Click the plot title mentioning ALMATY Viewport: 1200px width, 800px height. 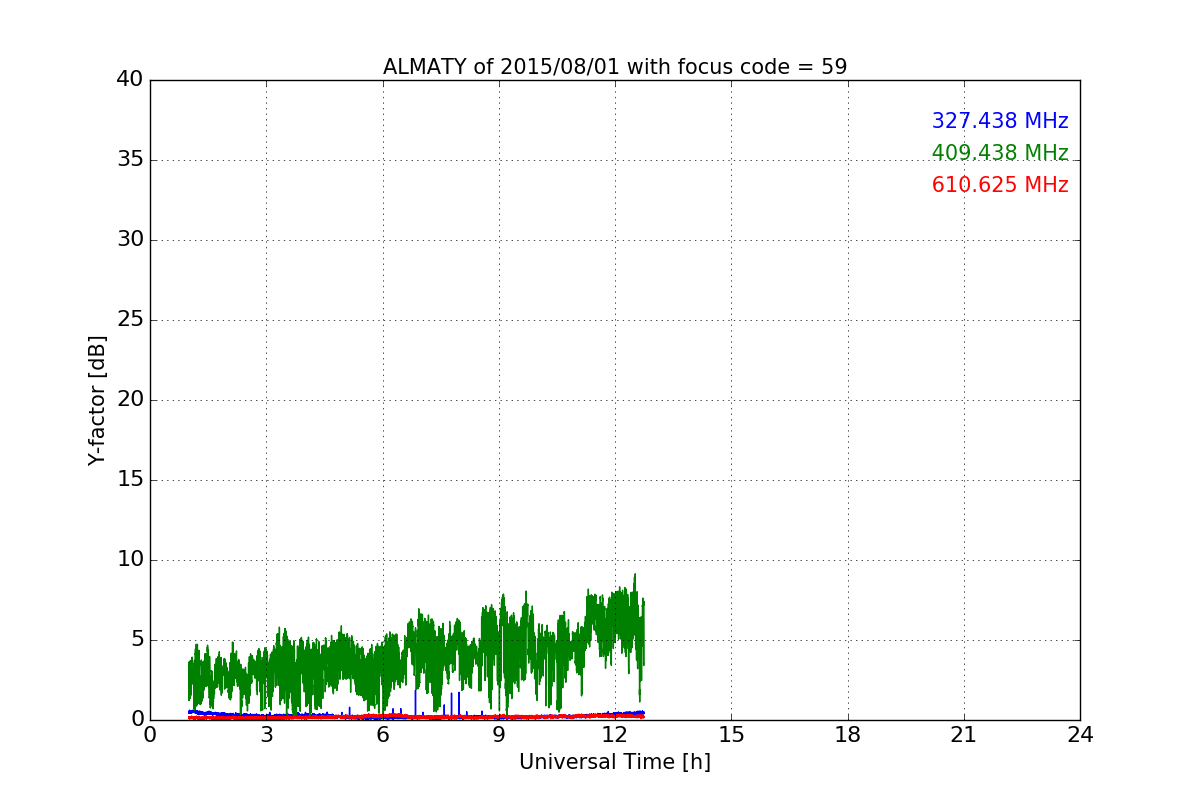614,67
